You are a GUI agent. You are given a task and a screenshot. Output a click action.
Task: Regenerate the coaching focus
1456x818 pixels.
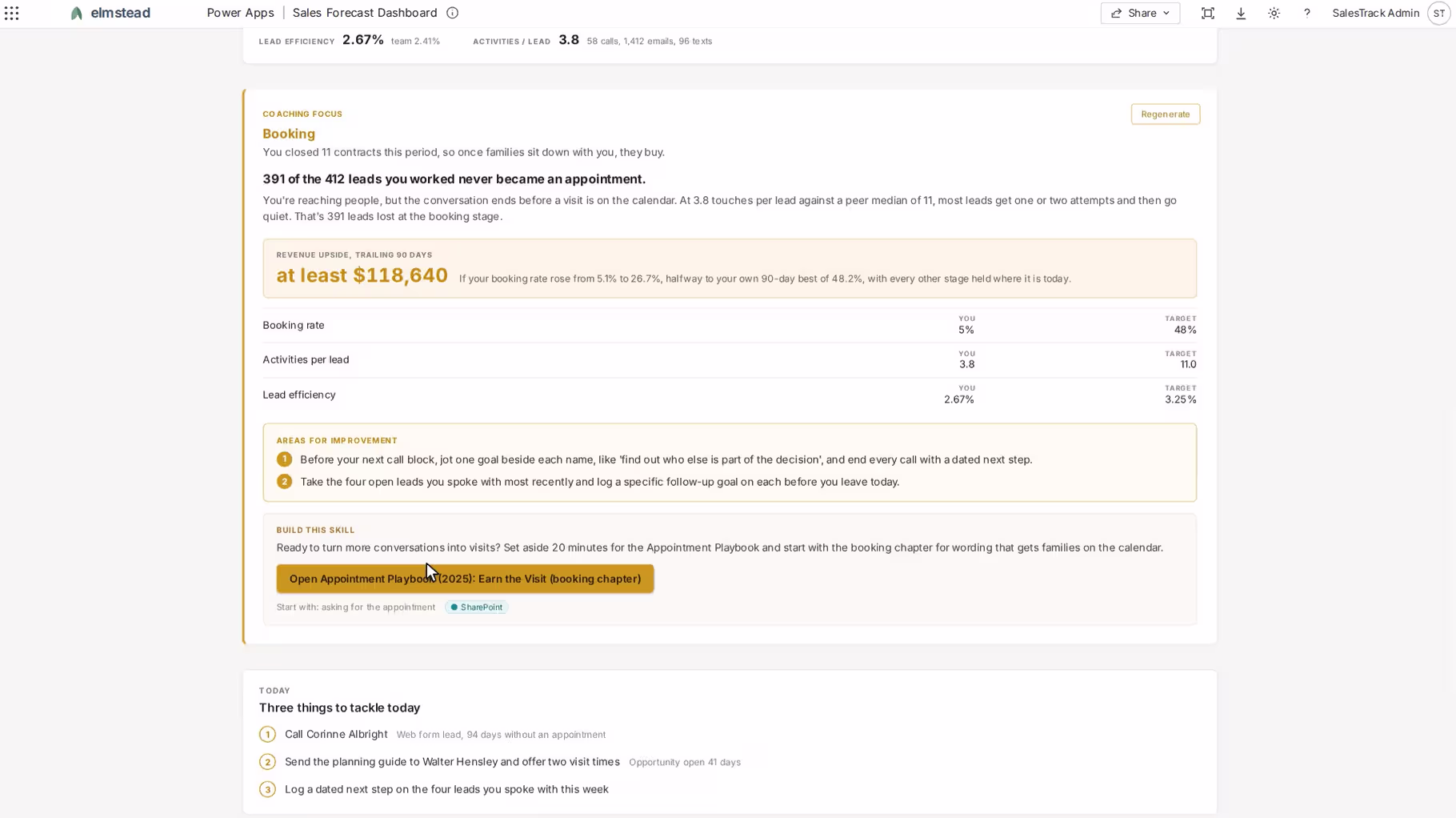pyautogui.click(x=1165, y=114)
